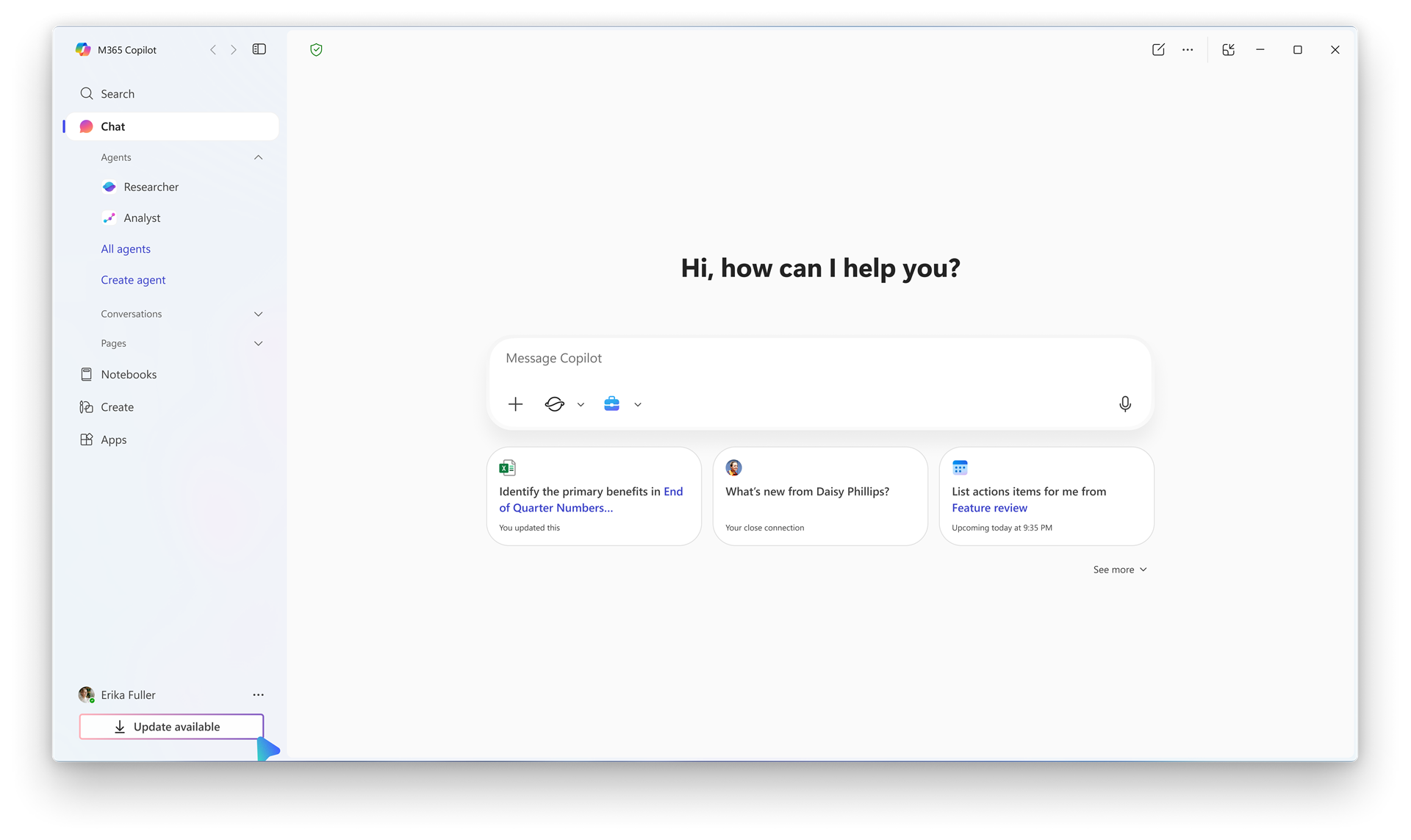
Task: Open the work briefcase scope dropdown
Action: point(637,405)
